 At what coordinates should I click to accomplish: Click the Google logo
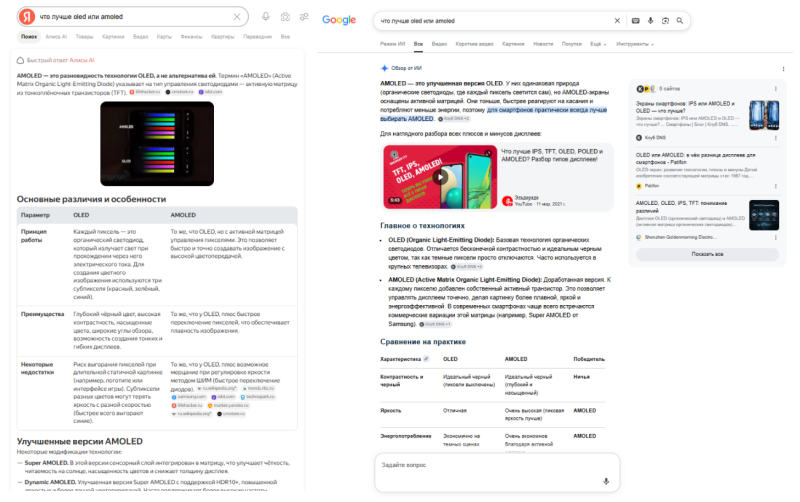click(x=339, y=20)
